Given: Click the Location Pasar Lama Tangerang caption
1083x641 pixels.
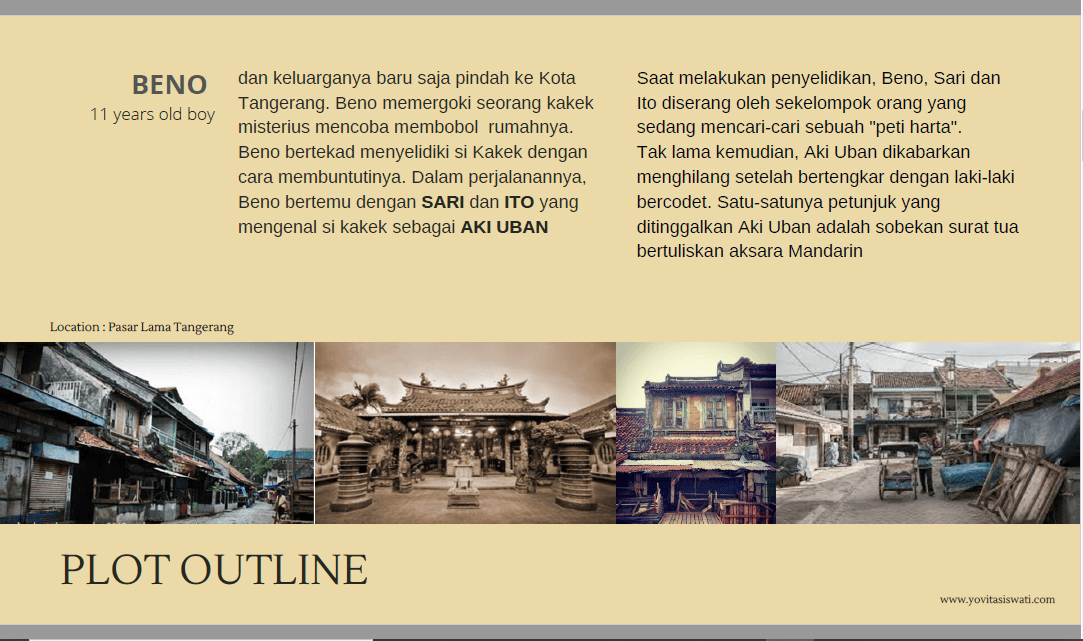Looking at the screenshot, I should tap(142, 327).
